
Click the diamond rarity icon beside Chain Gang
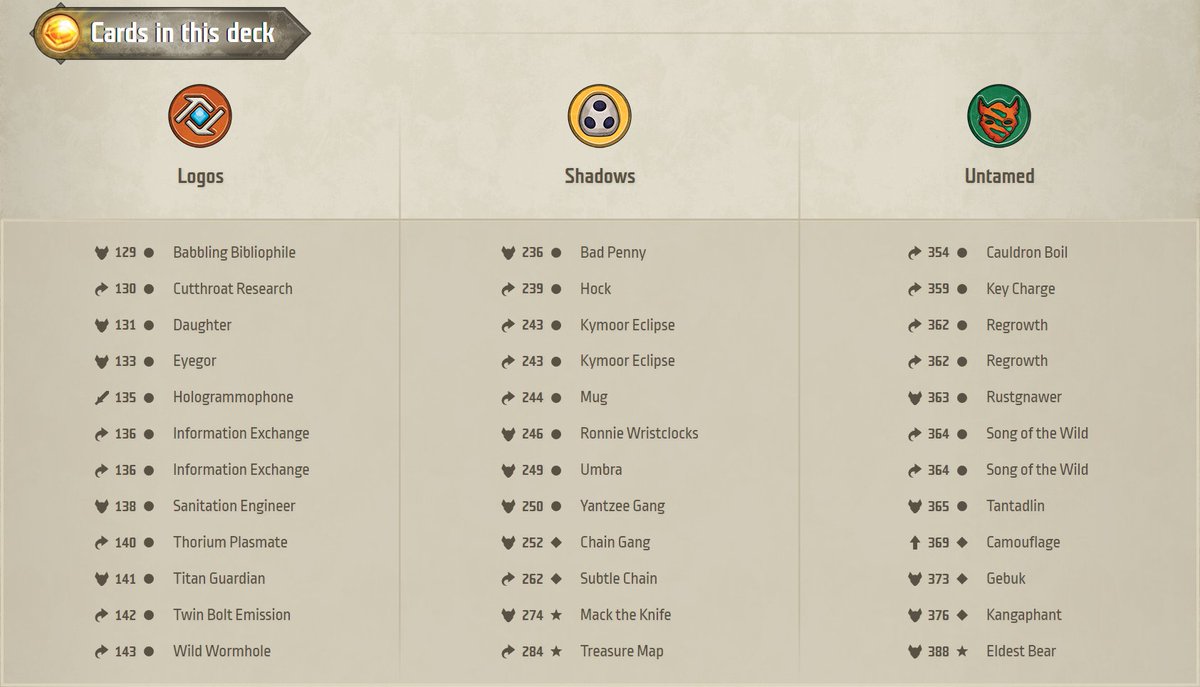coord(556,543)
